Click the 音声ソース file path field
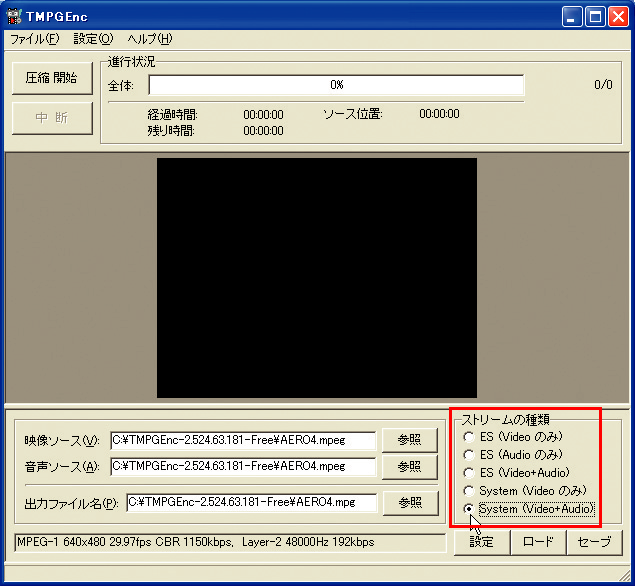Viewport: 635px width, 586px height. (x=243, y=467)
